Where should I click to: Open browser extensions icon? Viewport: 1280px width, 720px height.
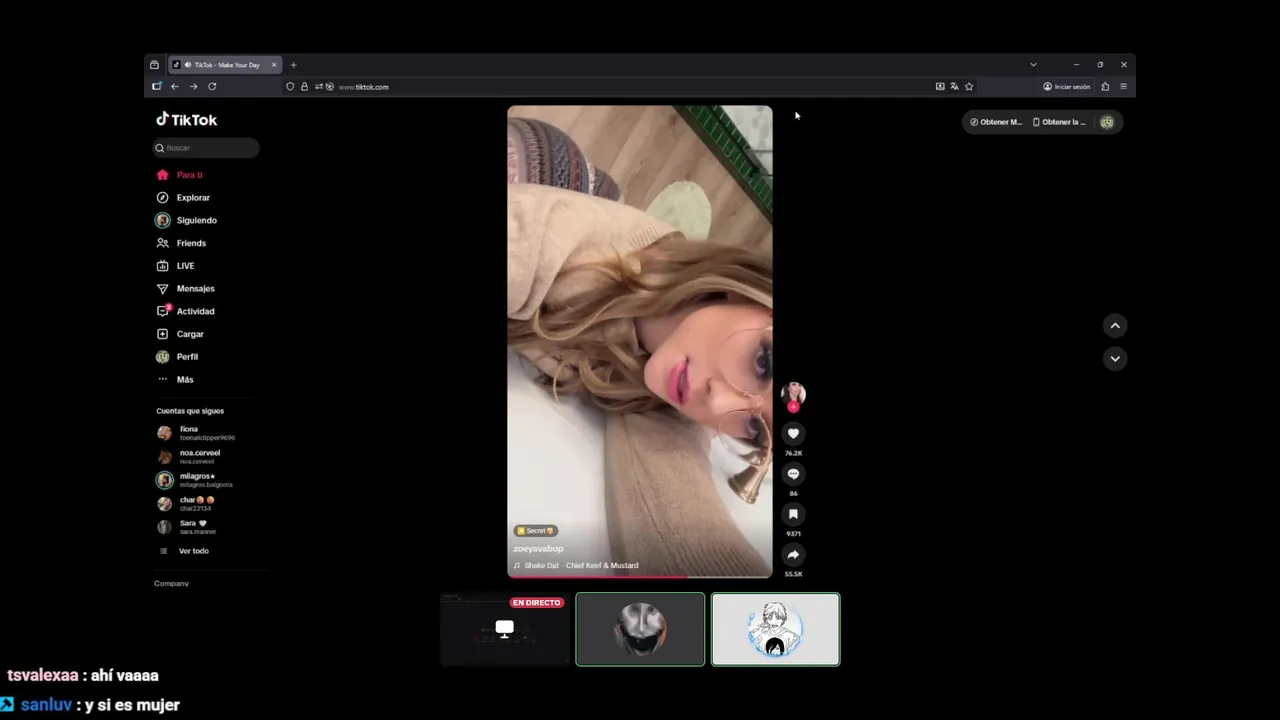[x=1105, y=87]
